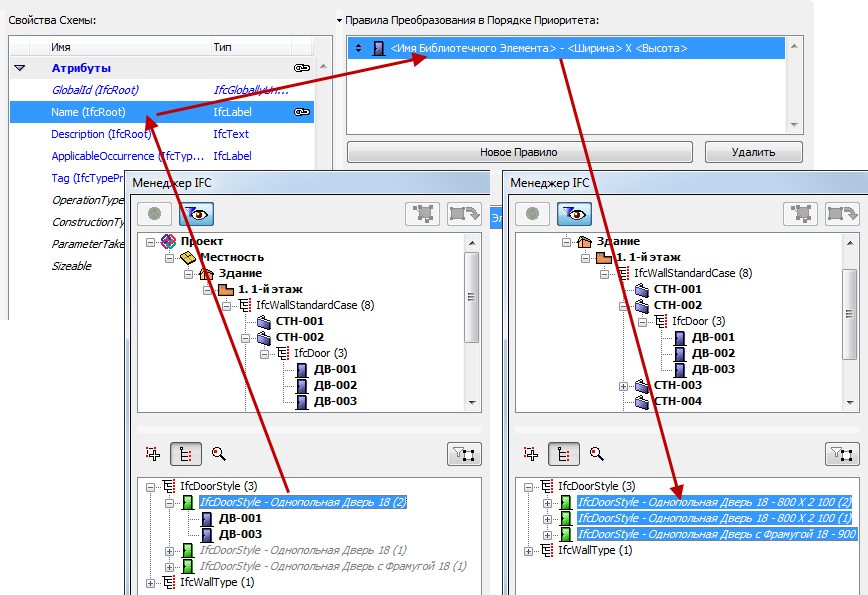Collapse IfcDoor (3) in left tree
Viewport: 868px width, 595px height.
point(265,354)
